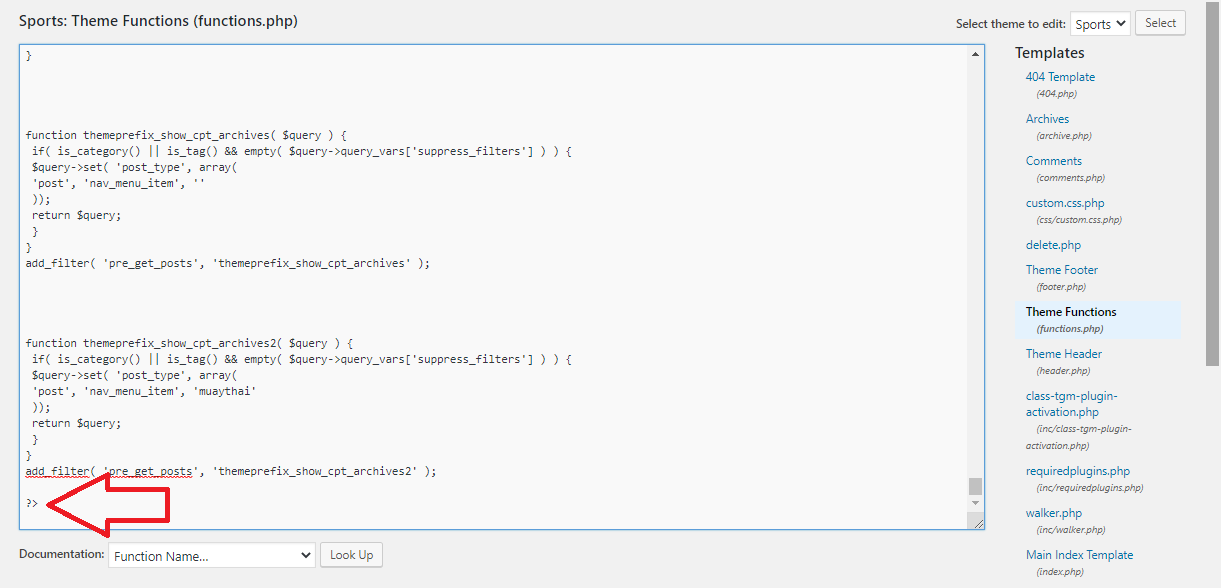
Task: Open the walker.php file link
Action: 1053,513
